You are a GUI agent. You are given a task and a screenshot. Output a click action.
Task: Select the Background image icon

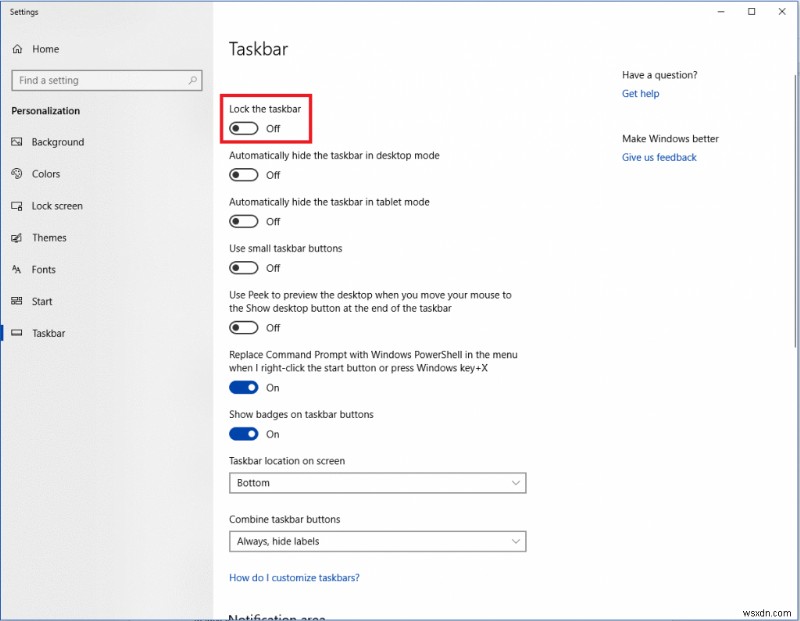pyautogui.click(x=17, y=142)
